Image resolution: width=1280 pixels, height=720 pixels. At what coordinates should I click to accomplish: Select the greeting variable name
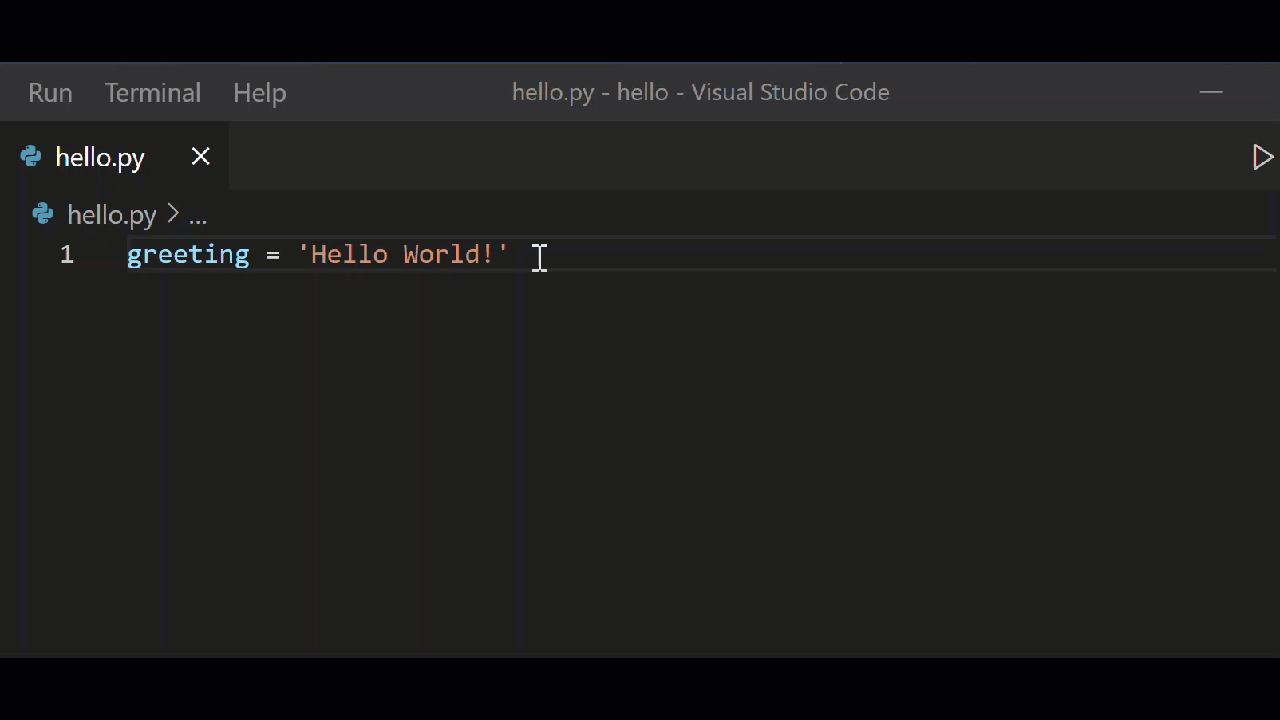click(187, 254)
